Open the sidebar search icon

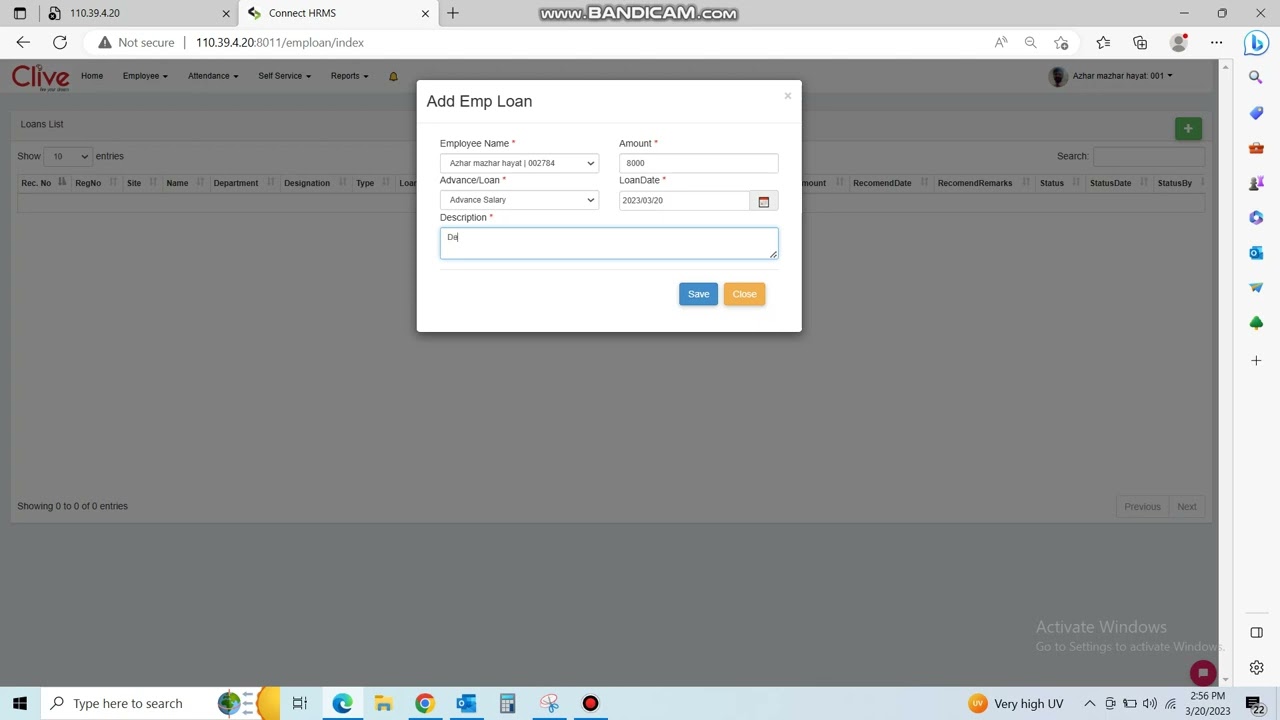pos(1256,77)
